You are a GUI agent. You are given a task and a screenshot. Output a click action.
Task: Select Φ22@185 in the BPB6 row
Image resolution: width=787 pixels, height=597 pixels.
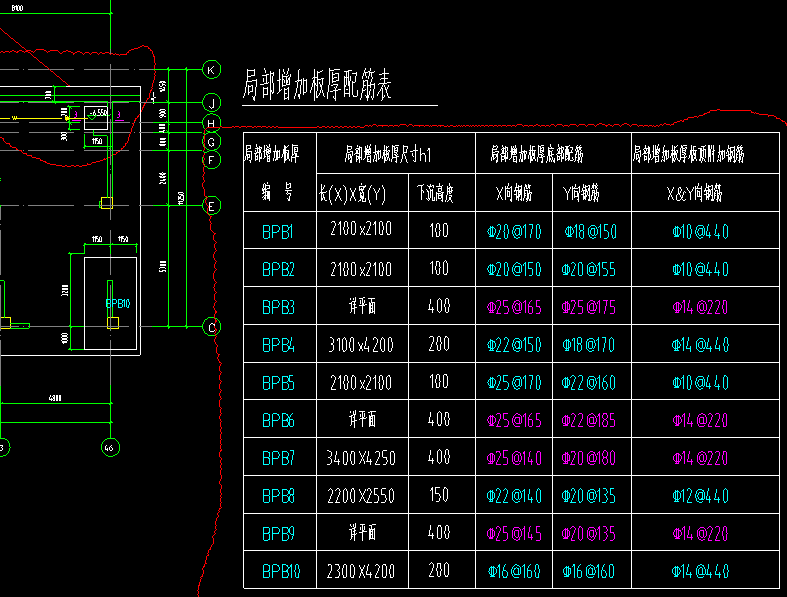coord(588,421)
